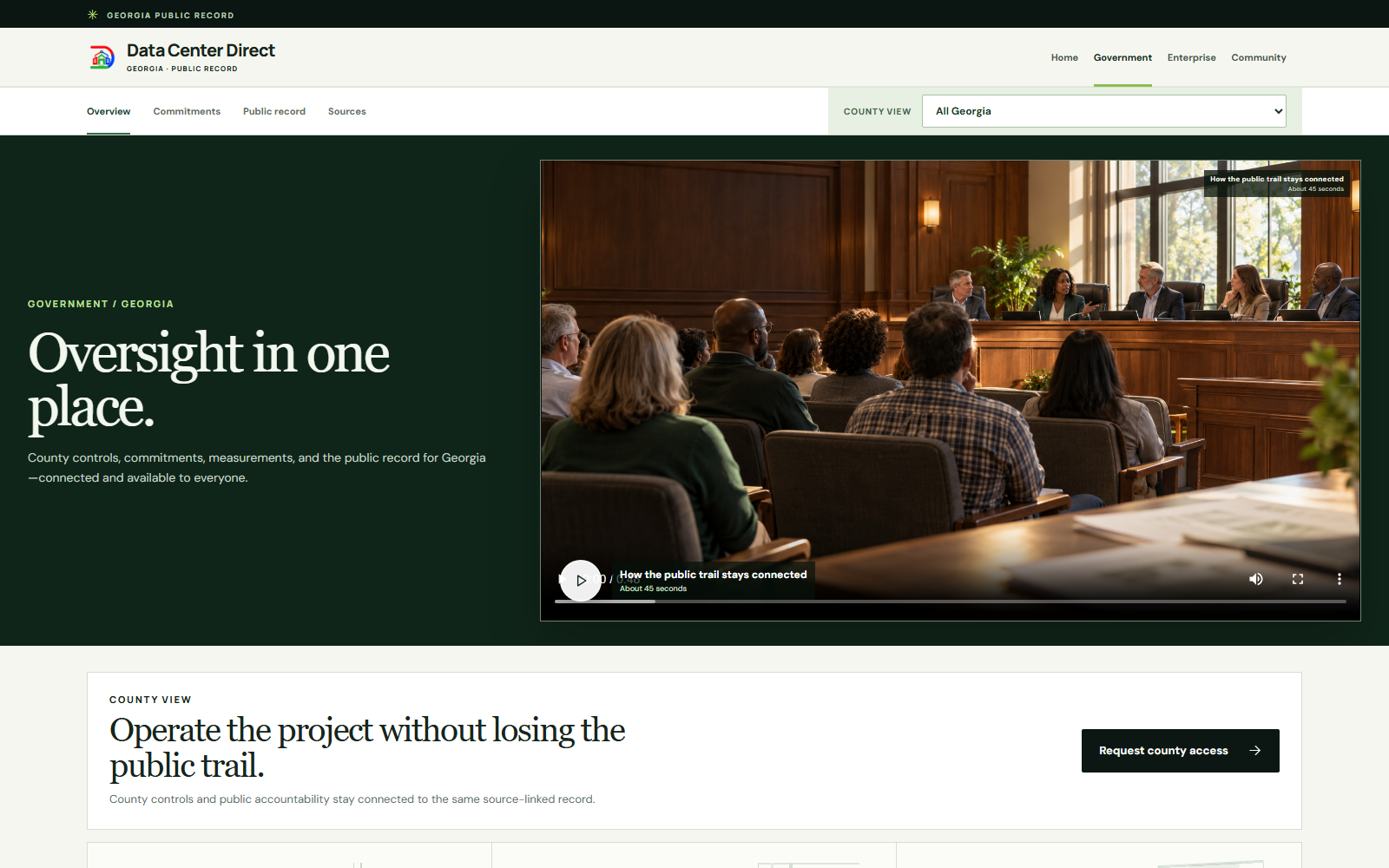Click the "County controls and public accountability" sentence
Screen dimensions: 1389x868
click(352, 799)
